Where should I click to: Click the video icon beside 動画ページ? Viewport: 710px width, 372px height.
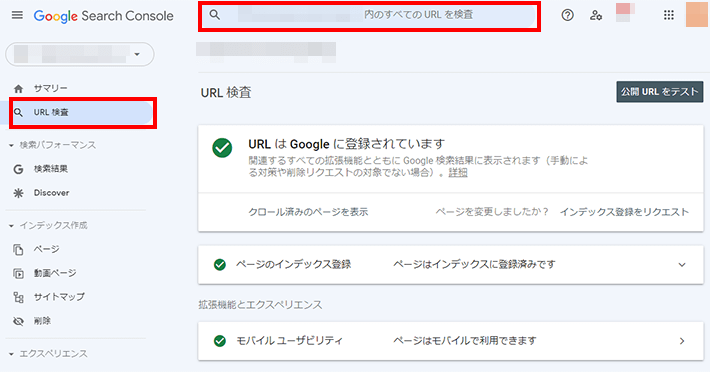[18, 273]
